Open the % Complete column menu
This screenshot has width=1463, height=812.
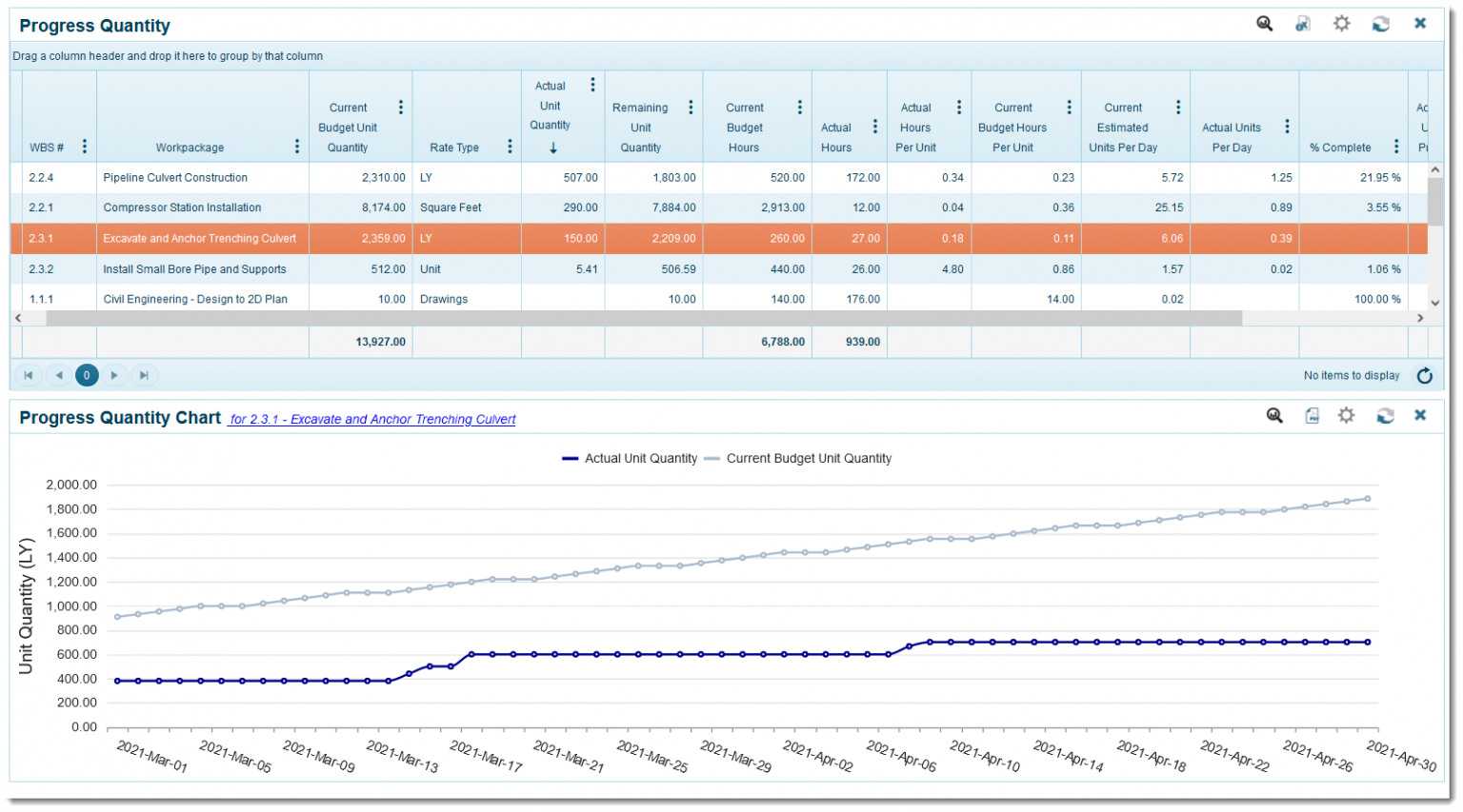point(1396,147)
